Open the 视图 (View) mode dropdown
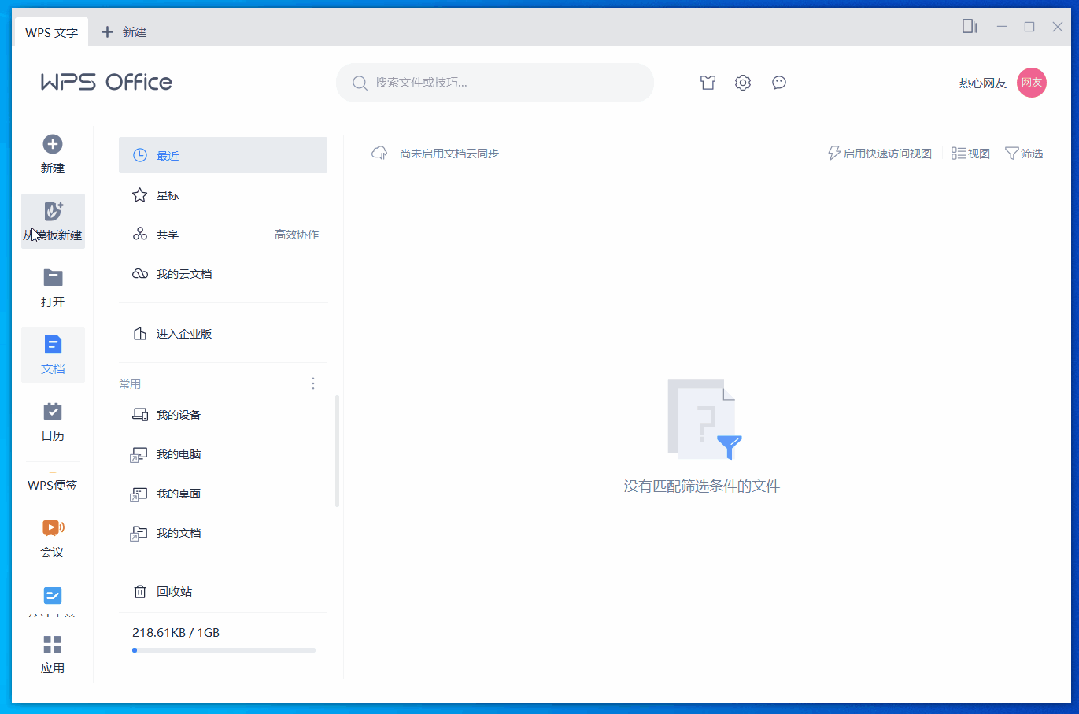1079x714 pixels. (970, 153)
